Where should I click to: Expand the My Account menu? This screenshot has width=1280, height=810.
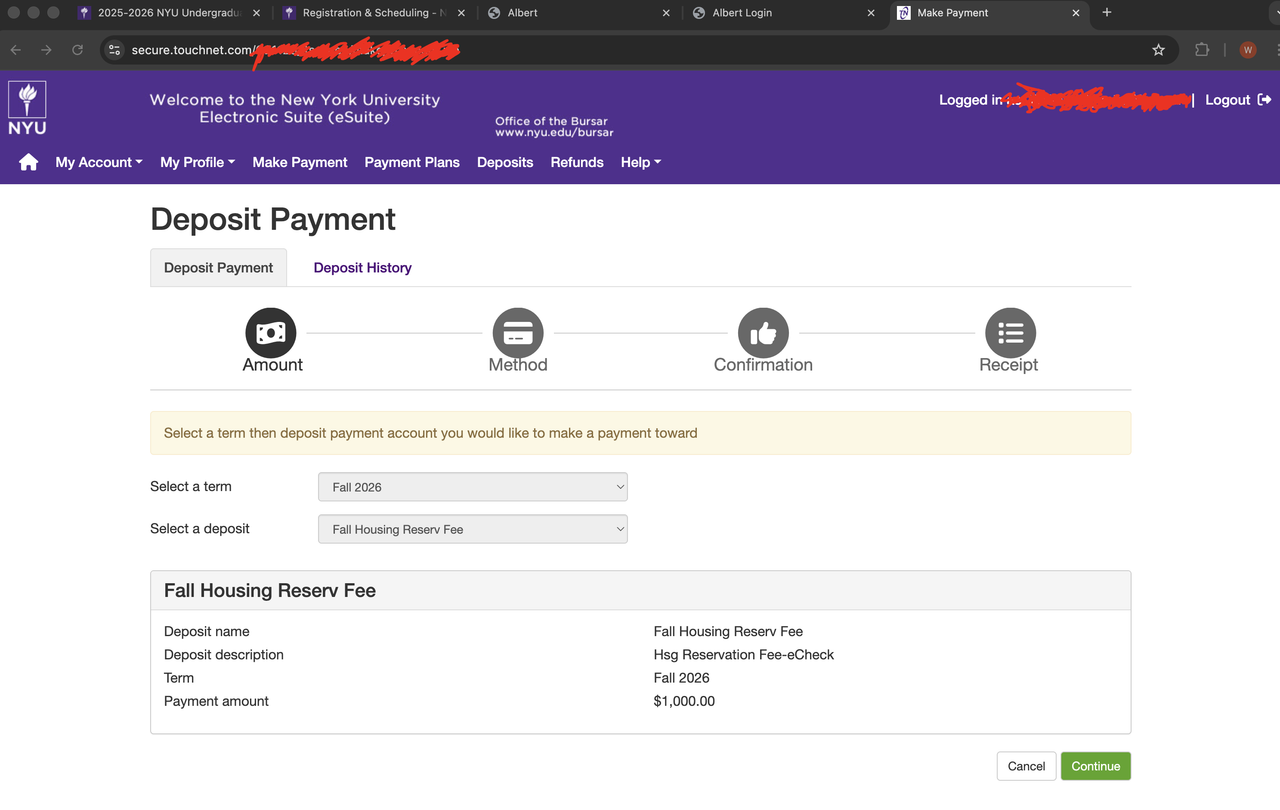(x=99, y=162)
